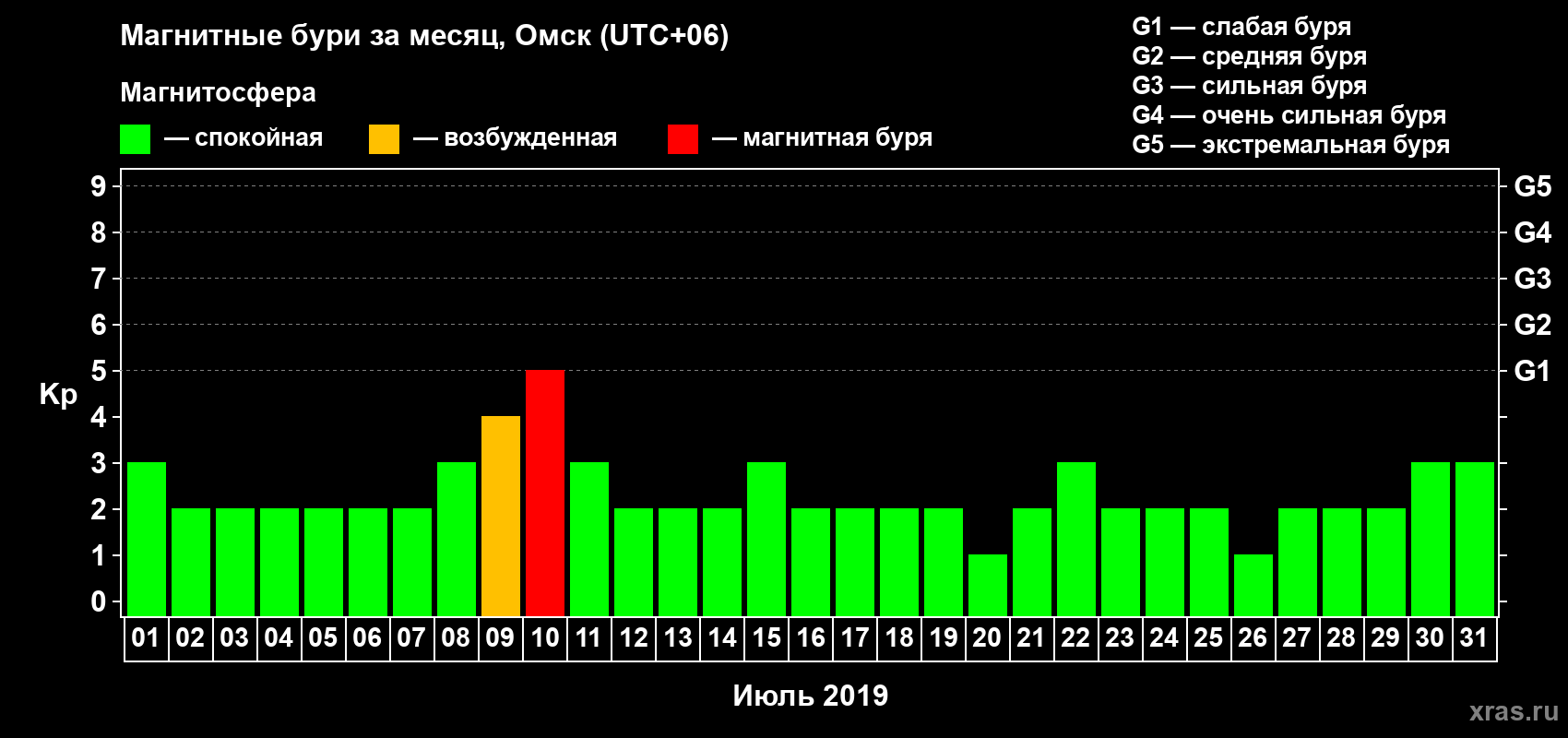
Task: Click the legend text 'G3 — сильная буря'
Action: [1250, 86]
